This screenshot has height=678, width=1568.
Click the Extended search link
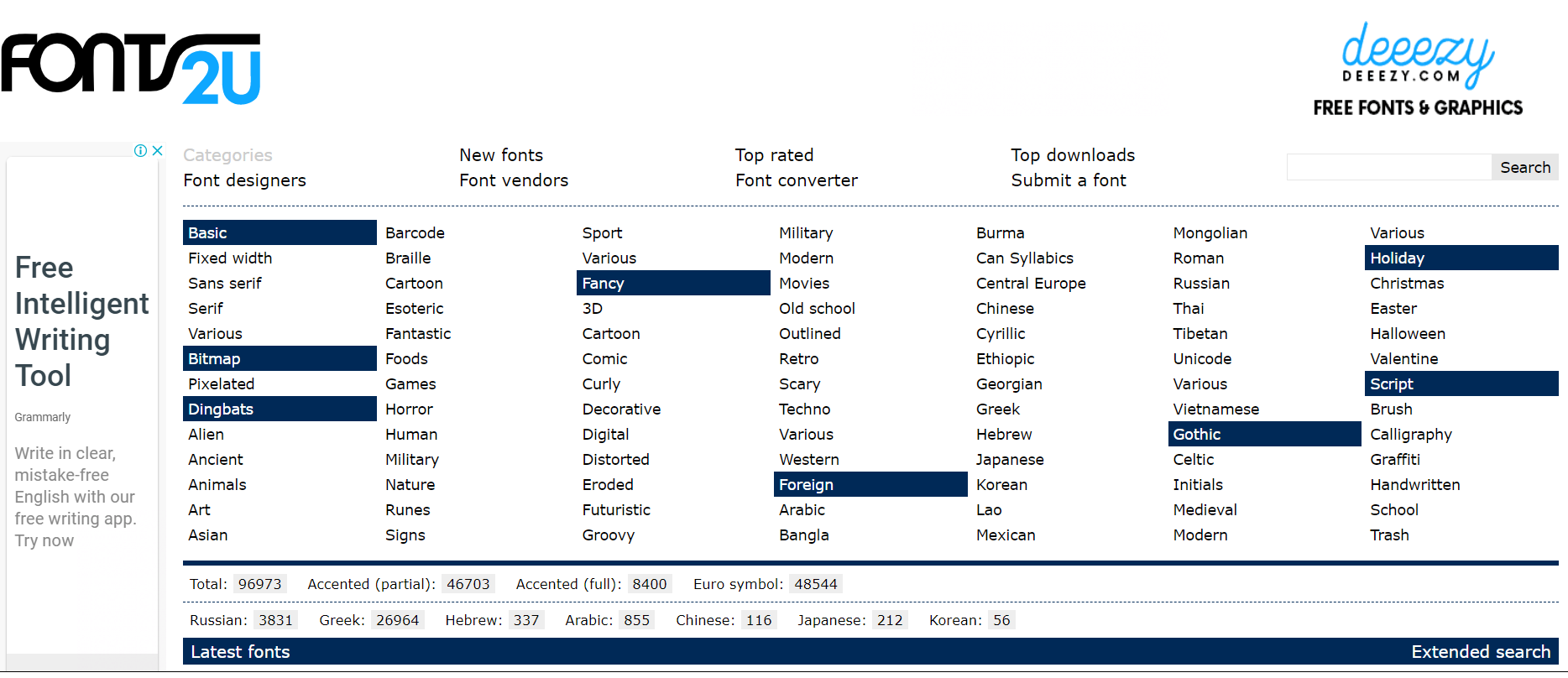1481,652
